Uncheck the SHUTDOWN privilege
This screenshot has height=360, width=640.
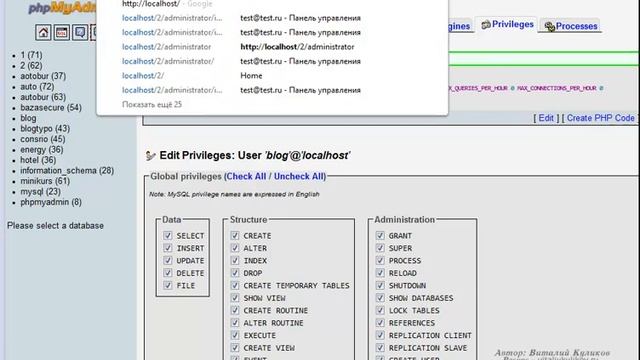point(380,285)
